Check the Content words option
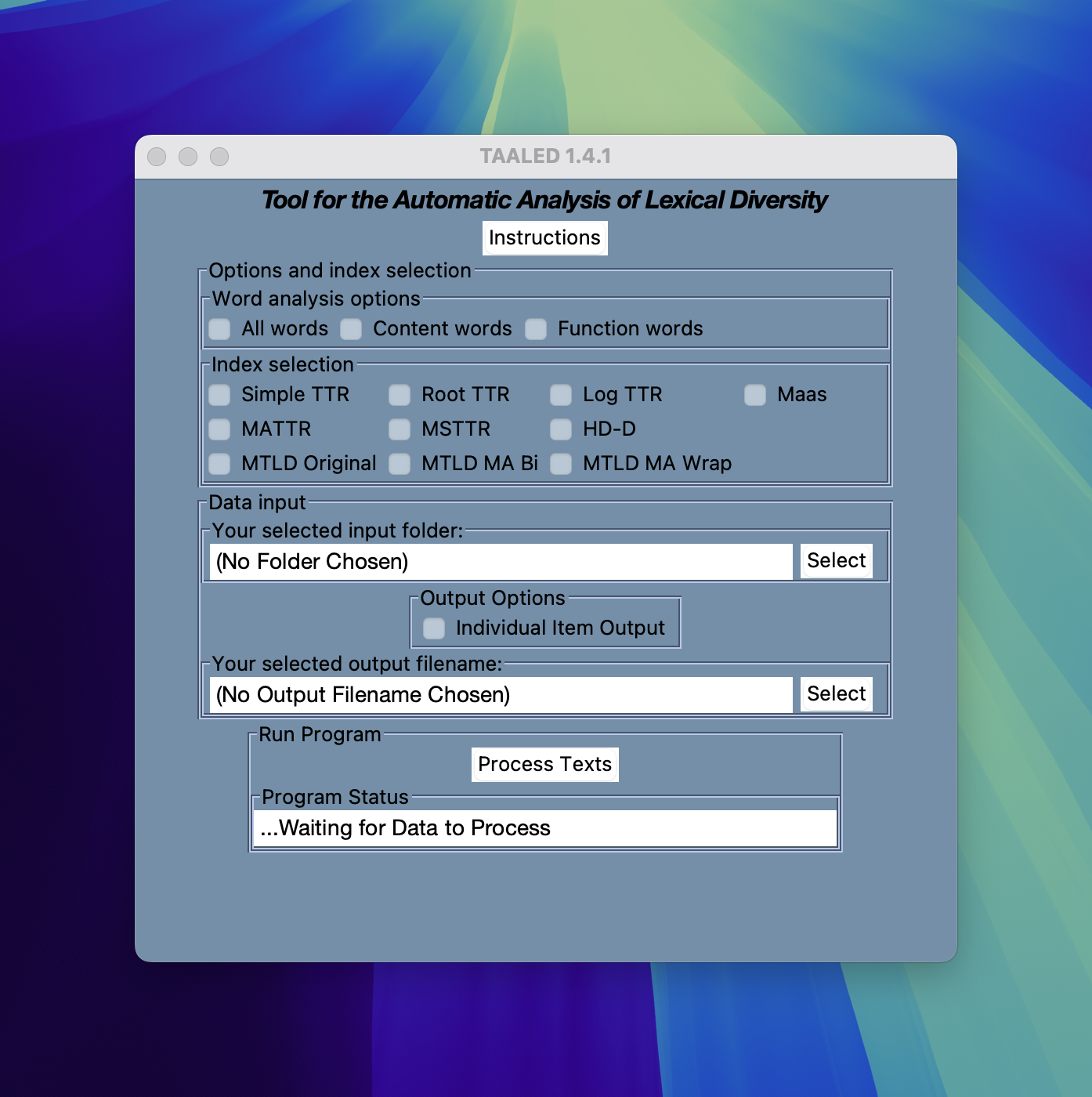This screenshot has height=1097, width=1092. click(352, 329)
